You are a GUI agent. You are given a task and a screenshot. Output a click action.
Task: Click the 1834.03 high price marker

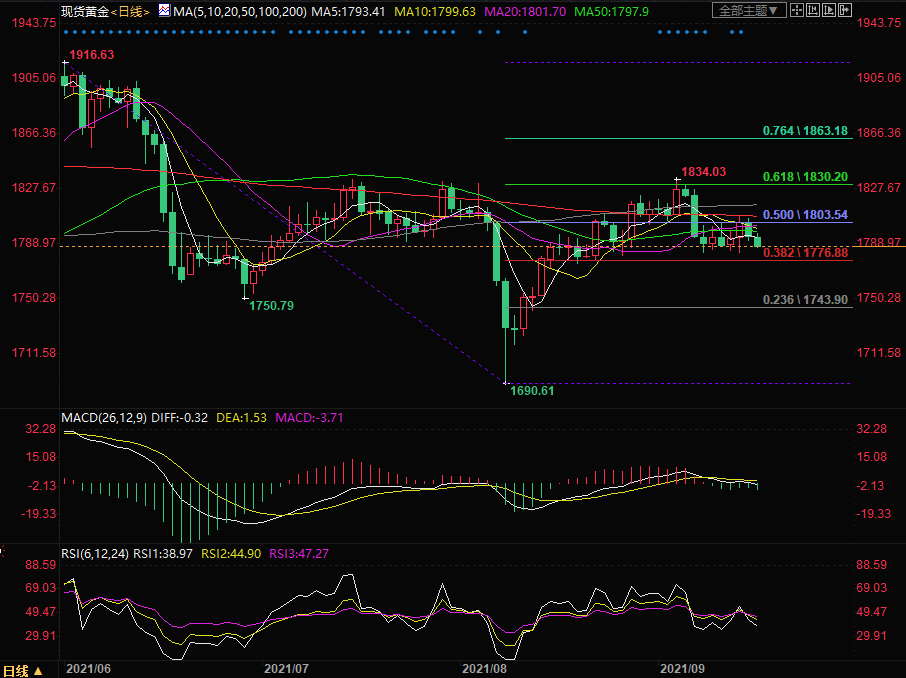703,172
